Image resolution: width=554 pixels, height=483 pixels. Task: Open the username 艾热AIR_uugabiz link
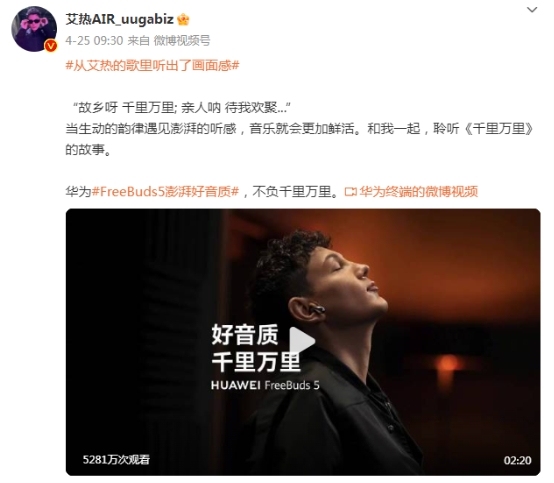119,19
